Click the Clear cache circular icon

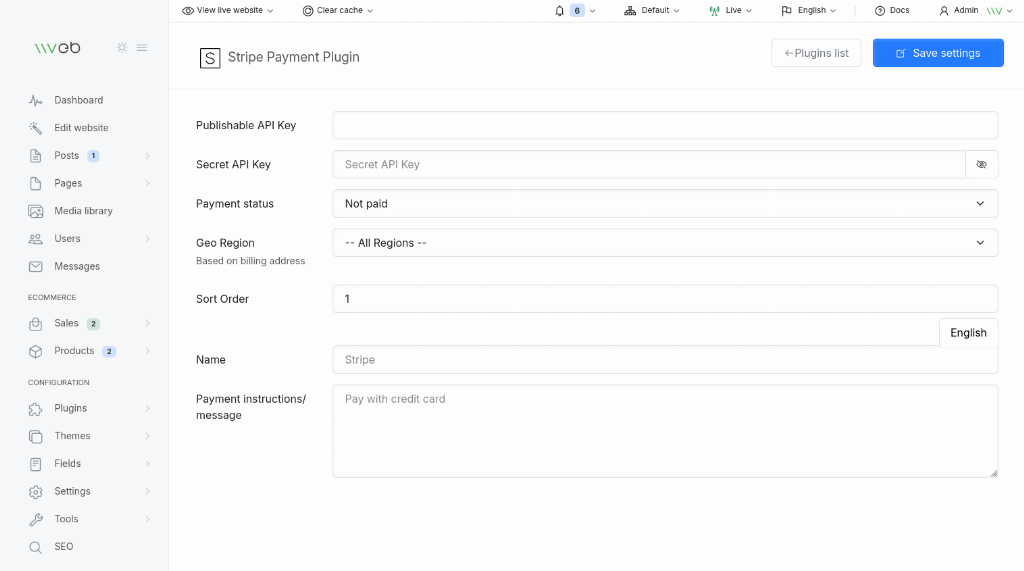point(308,10)
